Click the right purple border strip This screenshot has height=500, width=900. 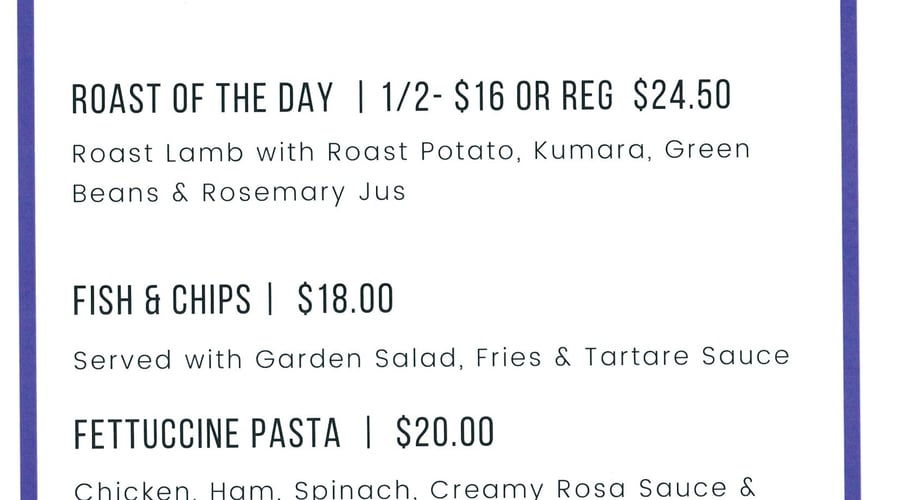pos(849,250)
